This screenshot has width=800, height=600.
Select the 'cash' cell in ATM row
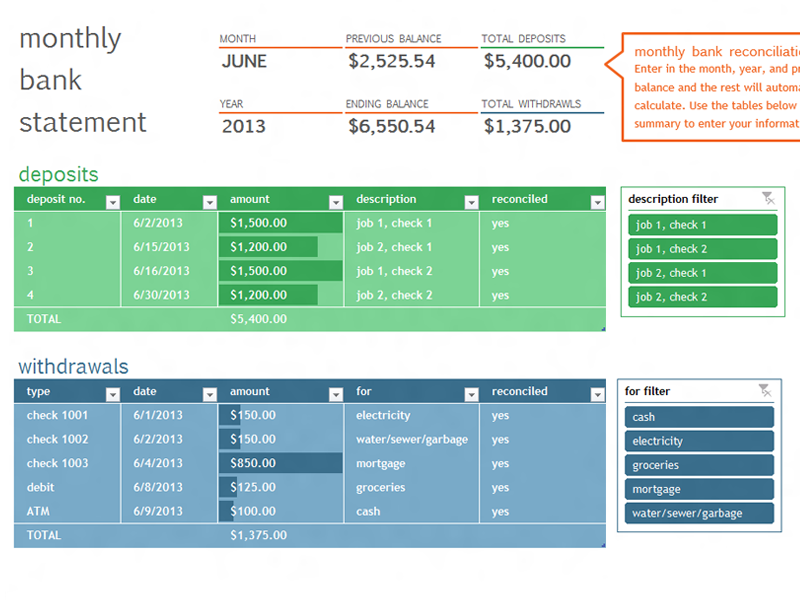click(x=412, y=511)
